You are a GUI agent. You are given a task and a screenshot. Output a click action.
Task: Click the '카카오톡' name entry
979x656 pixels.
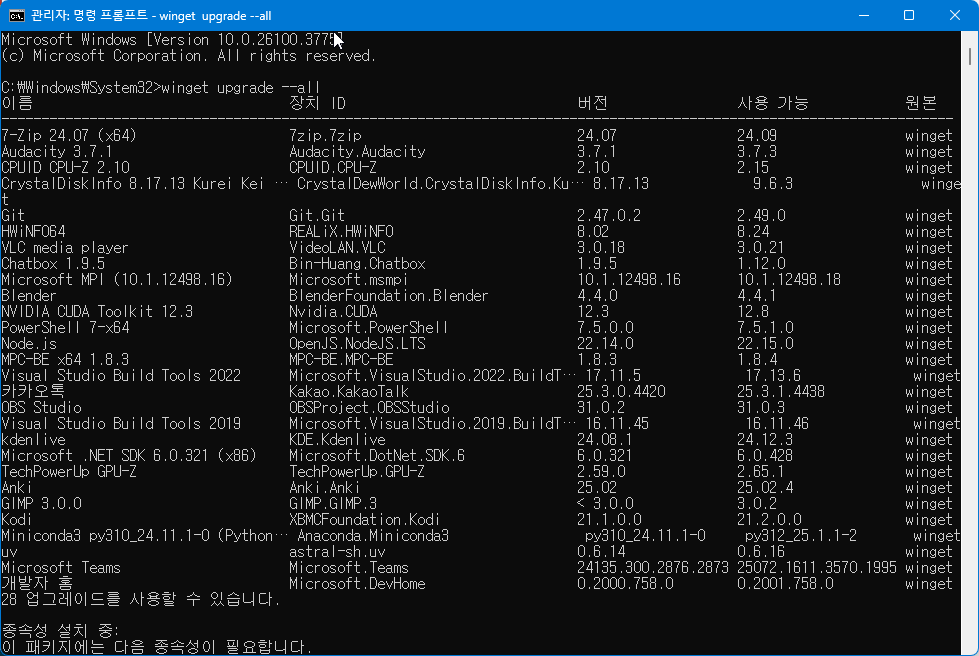[x=33, y=392]
